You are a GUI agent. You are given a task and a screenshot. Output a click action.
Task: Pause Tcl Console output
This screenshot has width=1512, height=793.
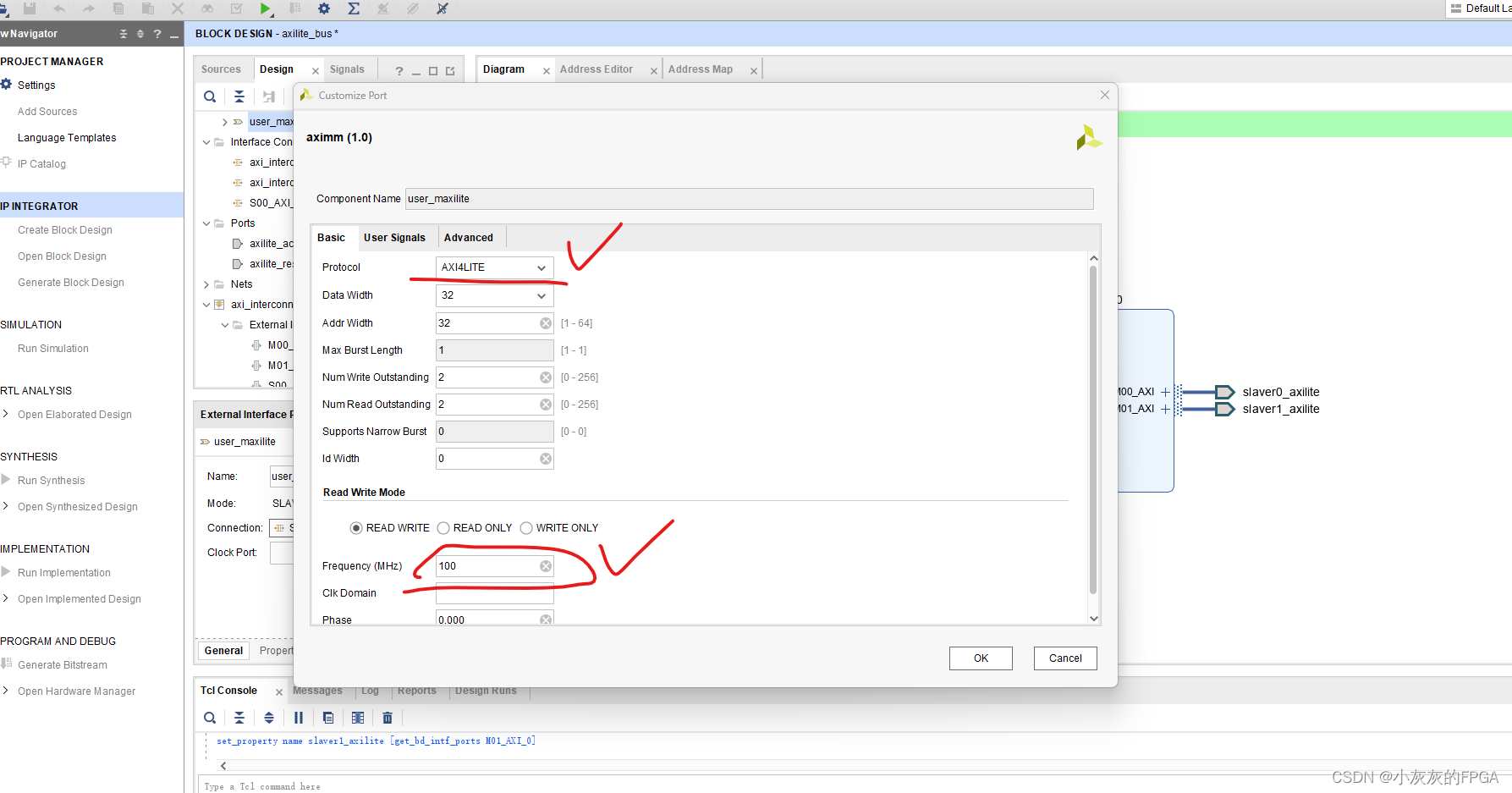299,718
